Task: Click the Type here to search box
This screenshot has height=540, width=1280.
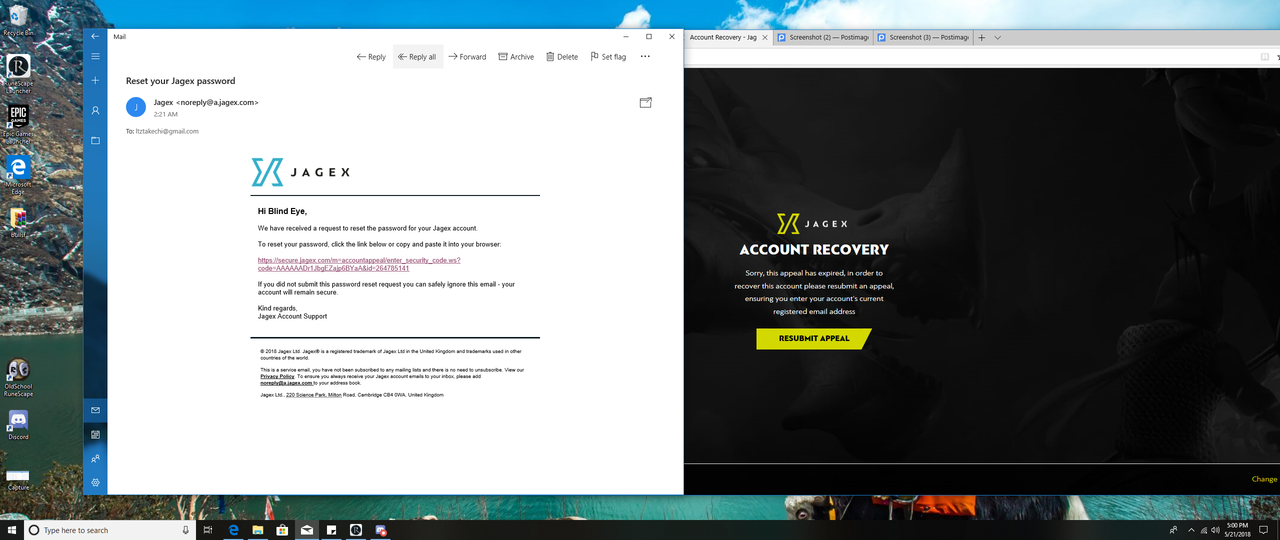Action: [x=111, y=530]
